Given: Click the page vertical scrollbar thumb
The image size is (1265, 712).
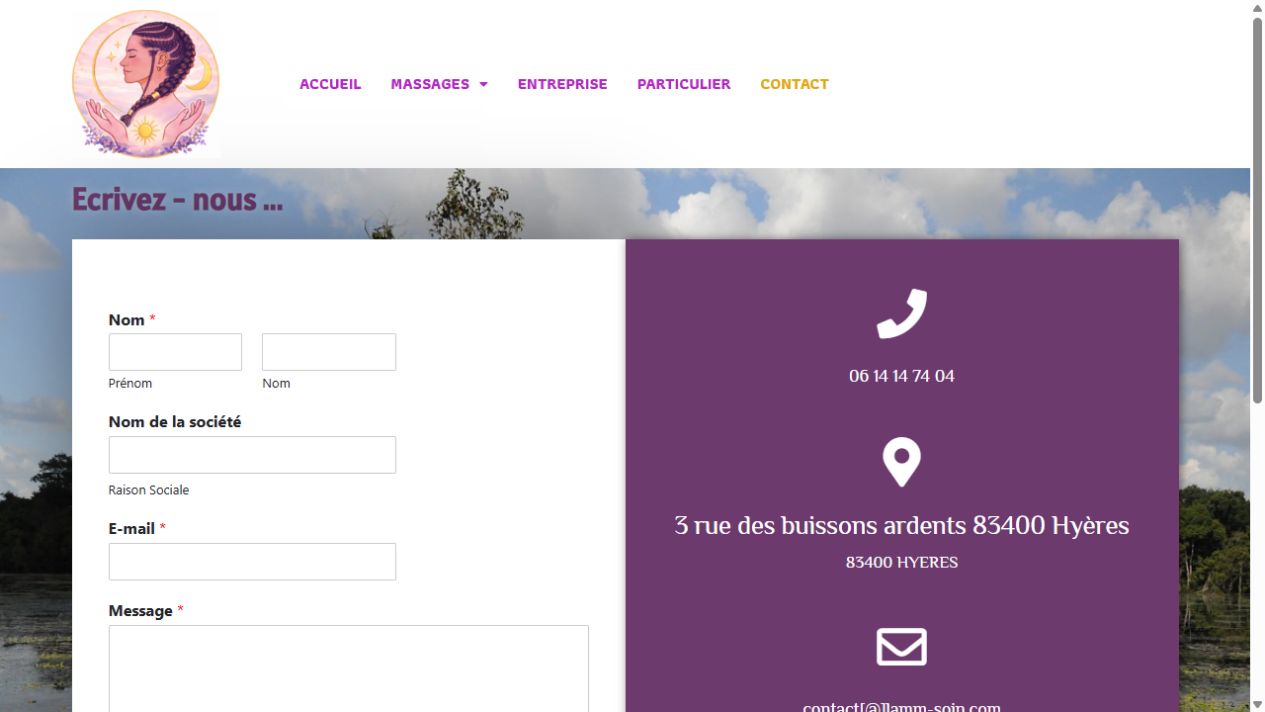Looking at the screenshot, I should [1257, 210].
